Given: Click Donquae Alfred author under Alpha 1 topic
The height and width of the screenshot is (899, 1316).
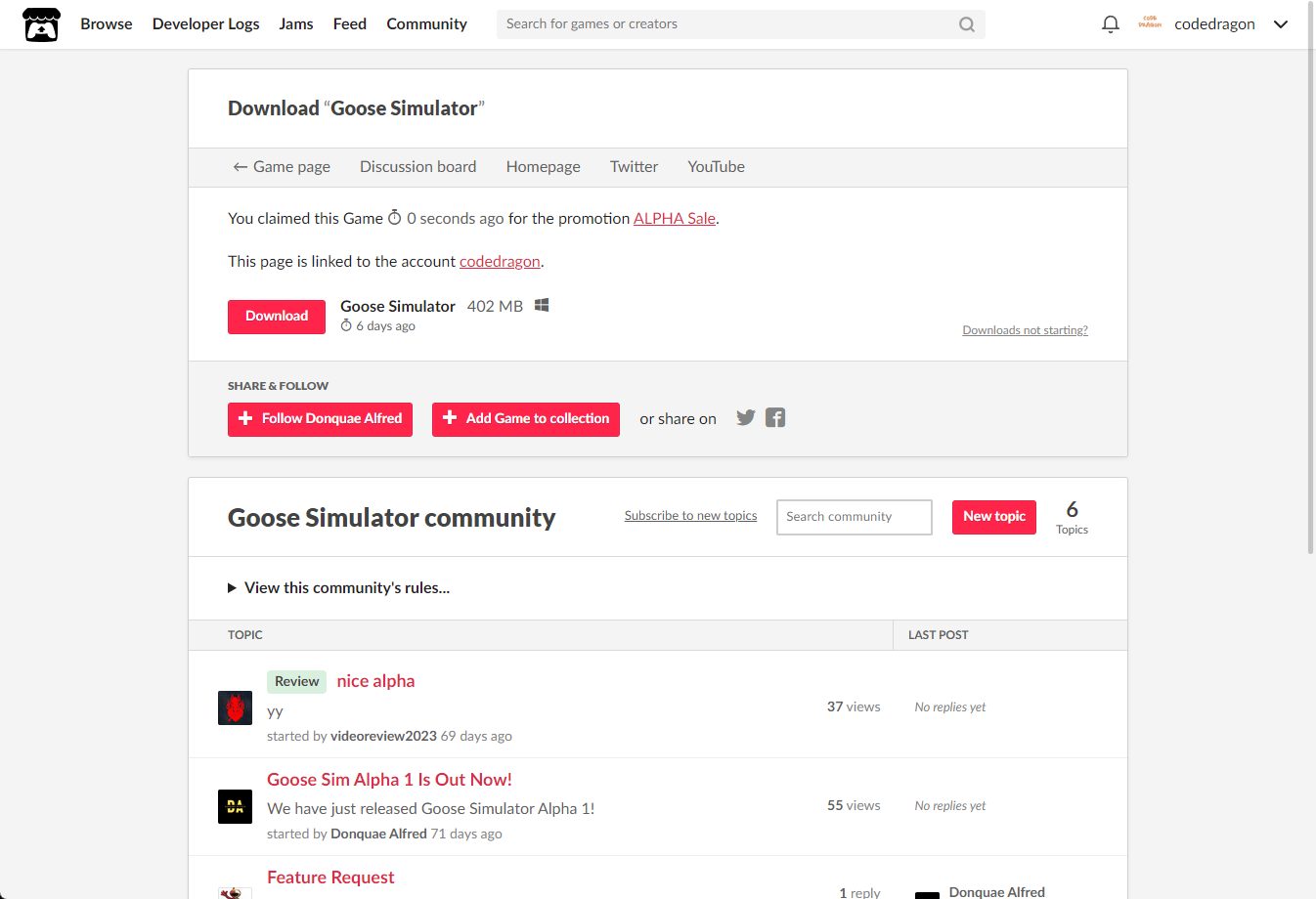Looking at the screenshot, I should pos(379,834).
